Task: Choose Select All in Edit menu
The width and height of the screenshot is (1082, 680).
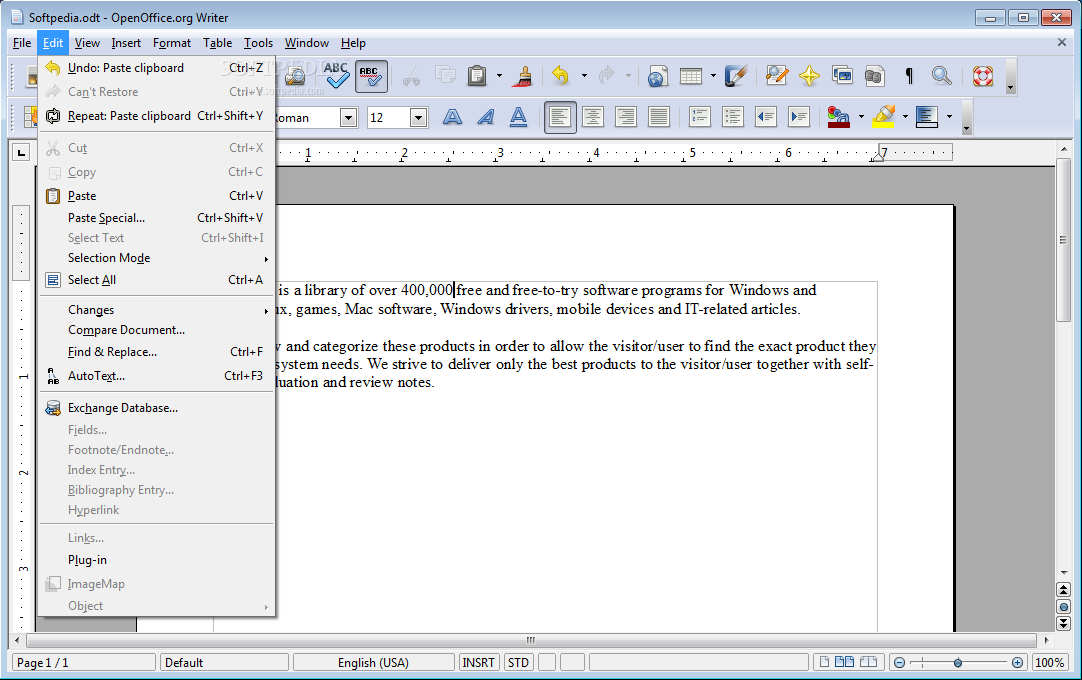Action: coord(157,280)
